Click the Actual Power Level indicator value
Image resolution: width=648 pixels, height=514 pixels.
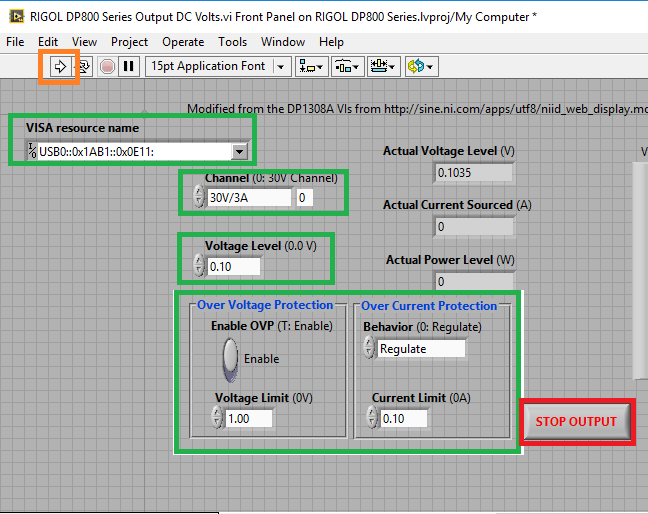474,282
